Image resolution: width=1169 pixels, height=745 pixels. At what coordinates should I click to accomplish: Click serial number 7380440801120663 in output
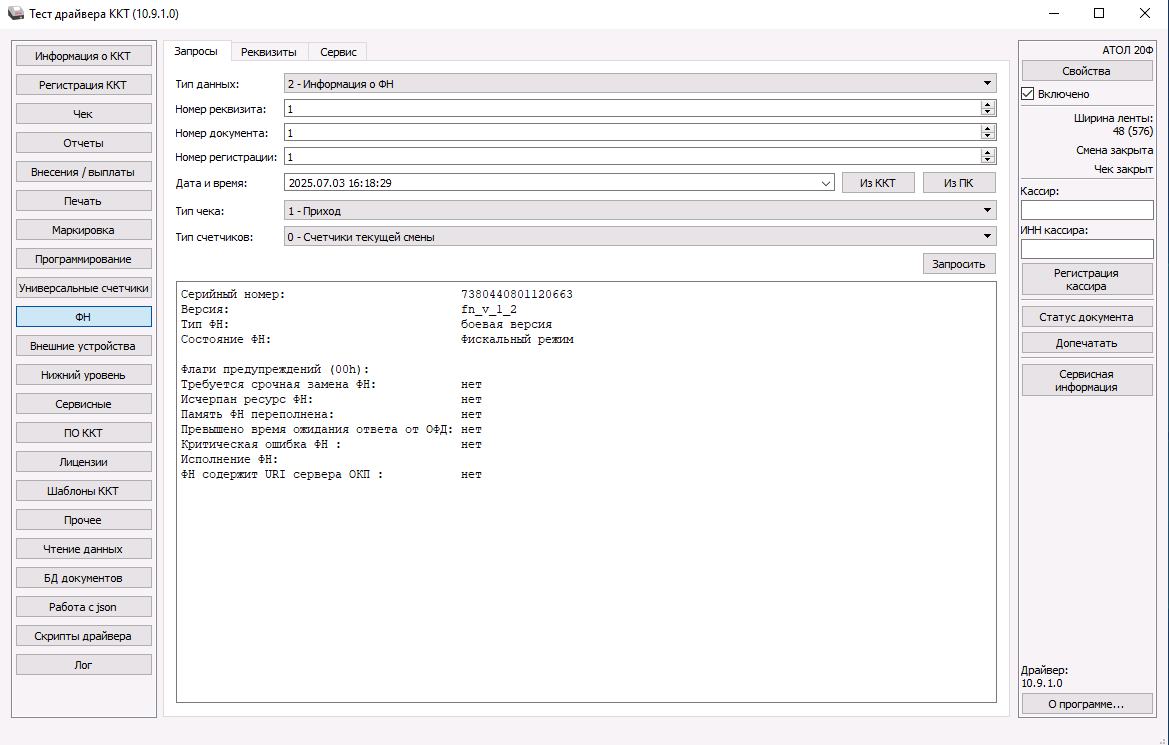[x=517, y=295]
